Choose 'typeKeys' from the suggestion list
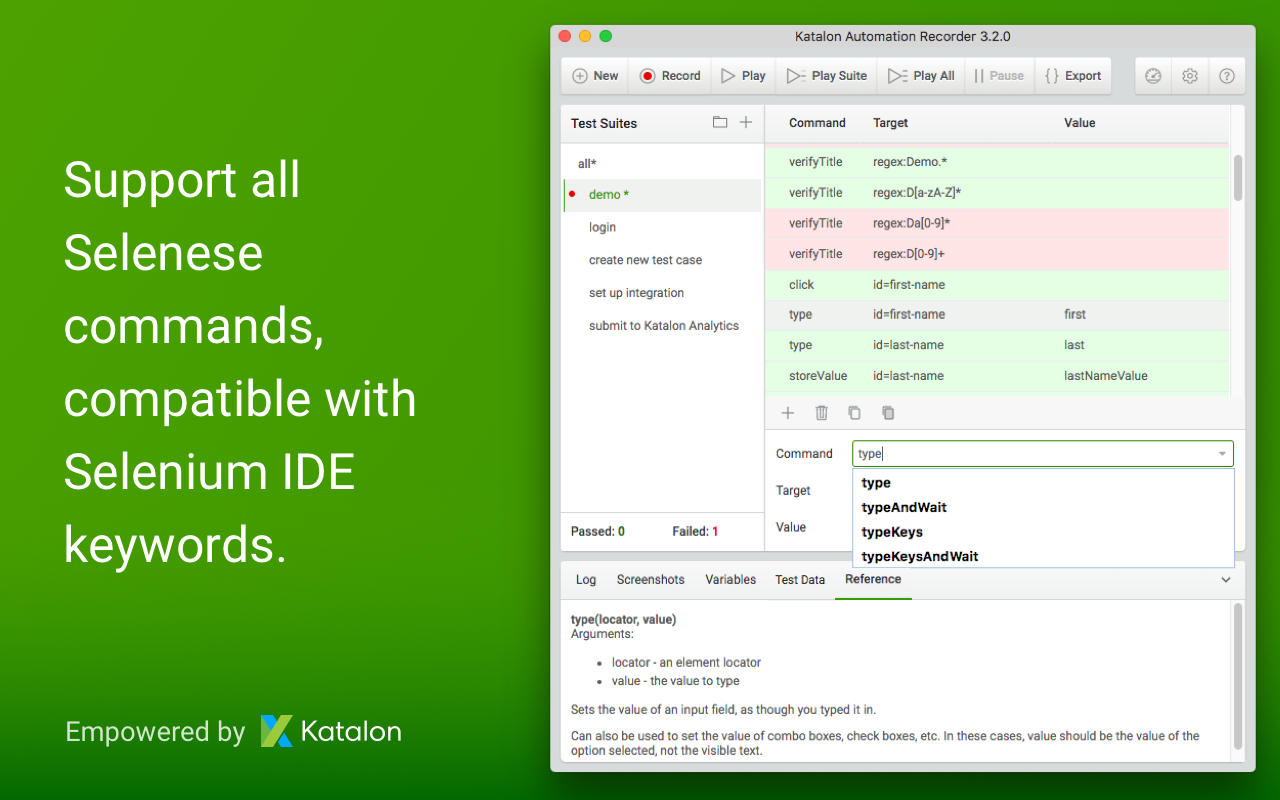This screenshot has height=800, width=1280. pyautogui.click(x=1043, y=532)
